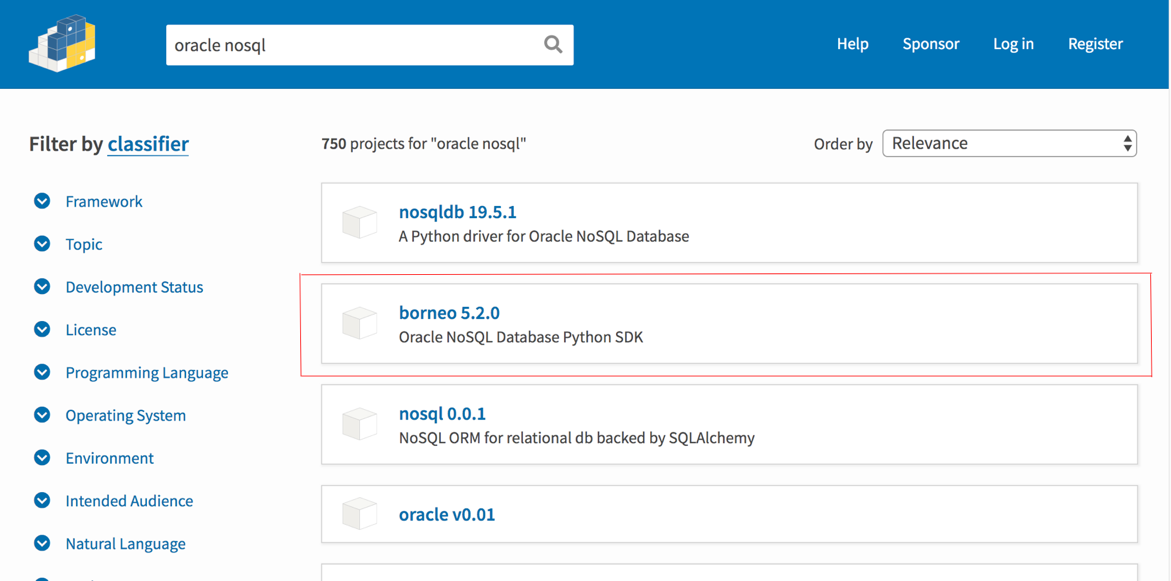Screen dimensions: 1171x581
Task: Click the borneo package cube icon
Action: (359, 323)
